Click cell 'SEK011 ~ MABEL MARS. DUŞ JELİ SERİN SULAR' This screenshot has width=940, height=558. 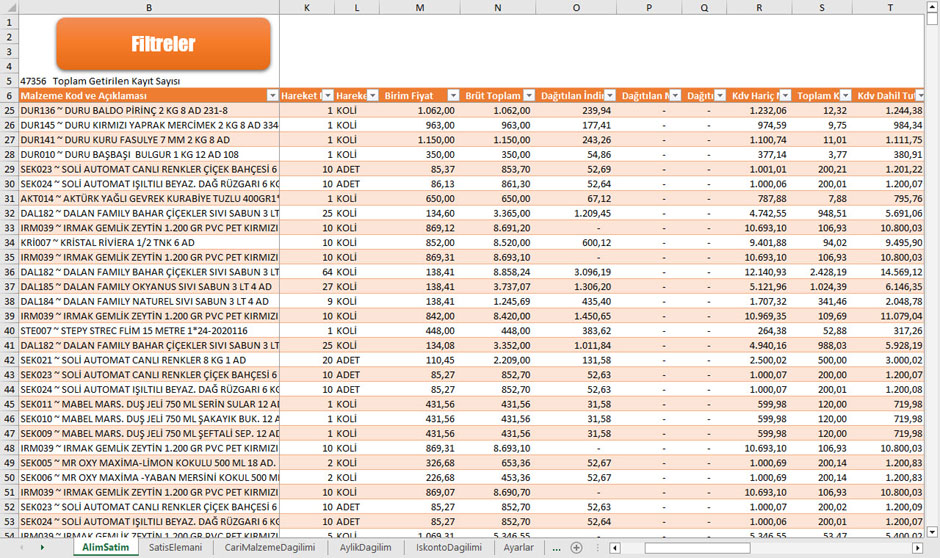pyautogui.click(x=149, y=404)
